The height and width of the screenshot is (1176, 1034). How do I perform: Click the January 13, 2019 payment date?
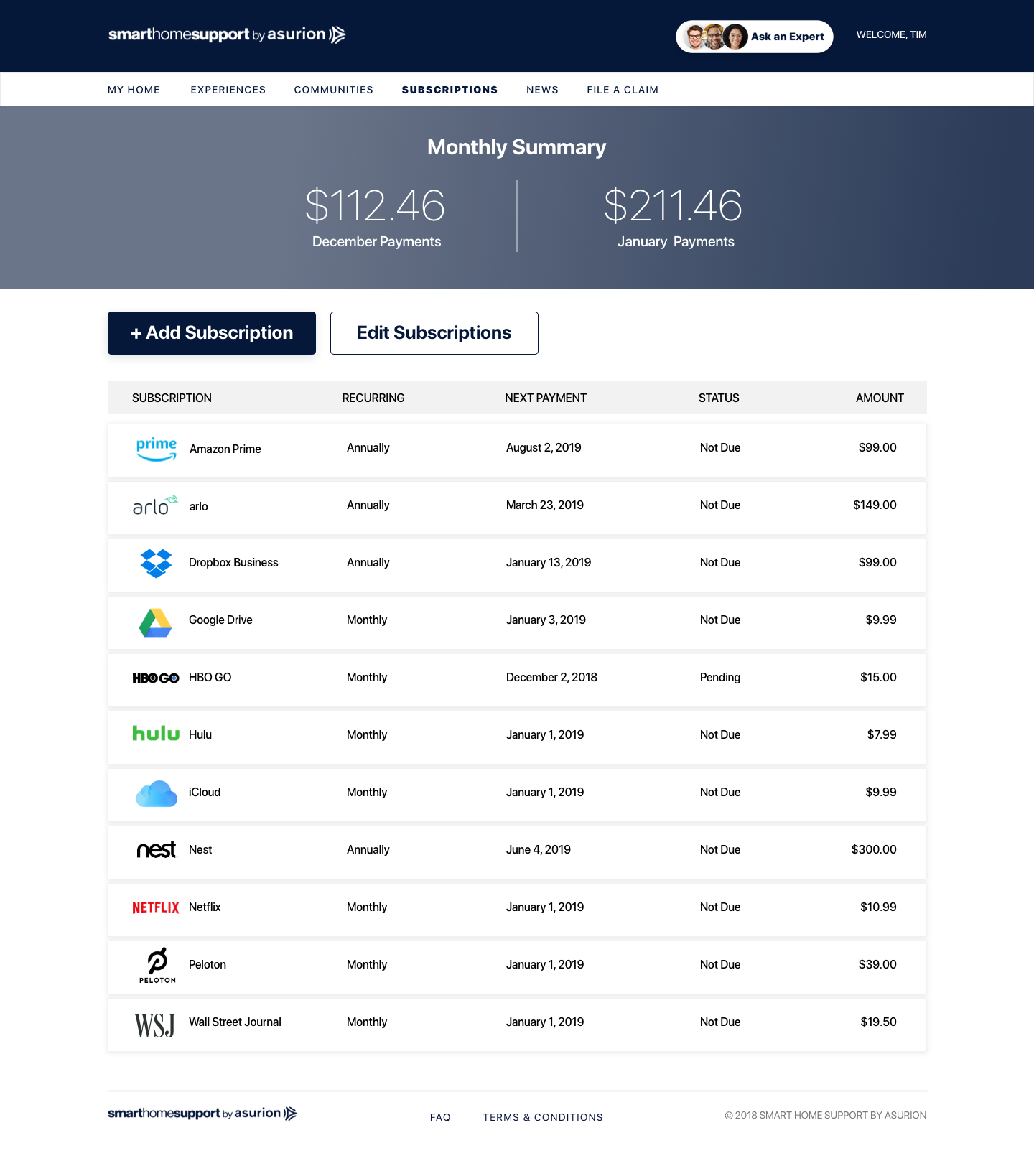(x=549, y=562)
